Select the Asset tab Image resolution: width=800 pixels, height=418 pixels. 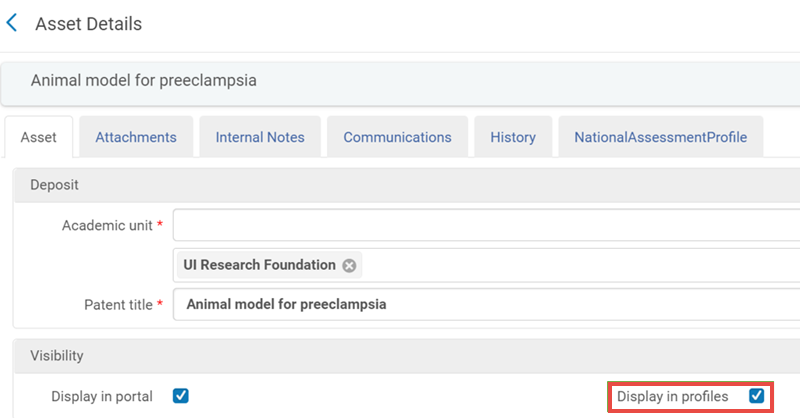coord(38,137)
